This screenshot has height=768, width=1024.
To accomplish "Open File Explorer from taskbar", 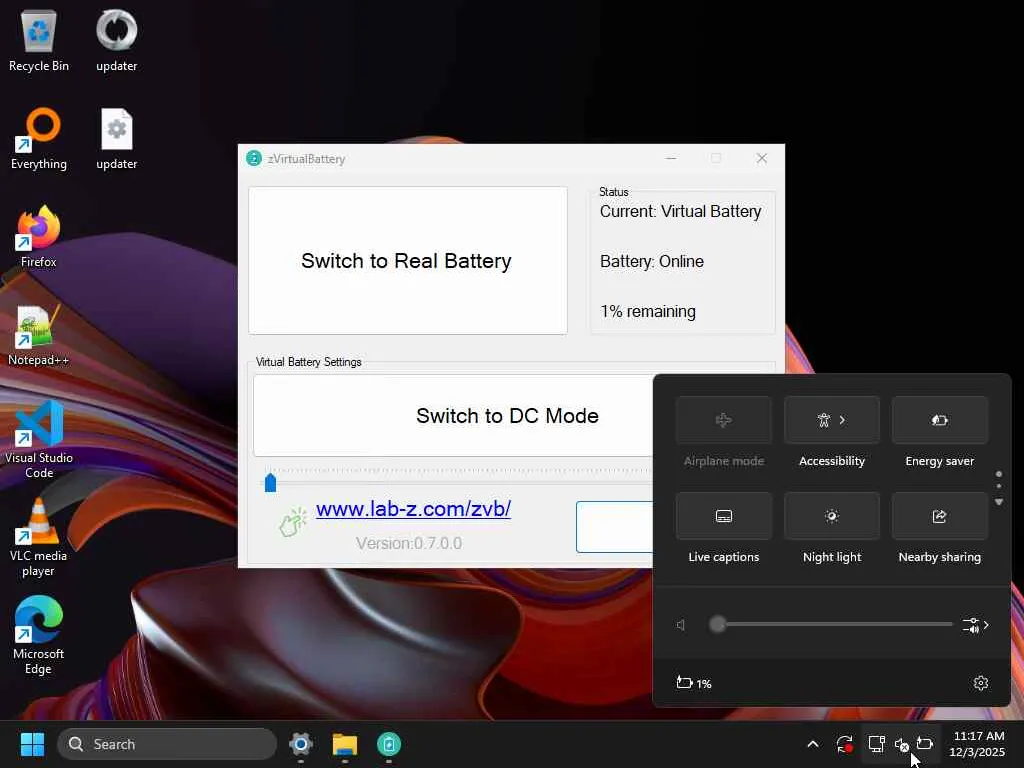I will click(345, 744).
